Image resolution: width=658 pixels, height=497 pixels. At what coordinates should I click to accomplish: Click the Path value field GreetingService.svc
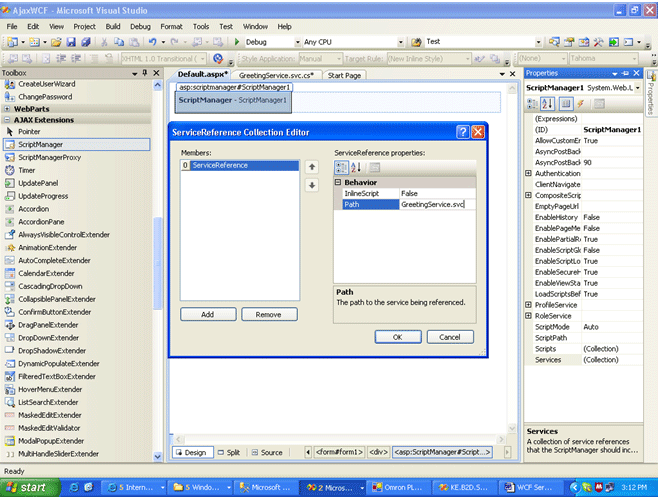click(x=438, y=204)
